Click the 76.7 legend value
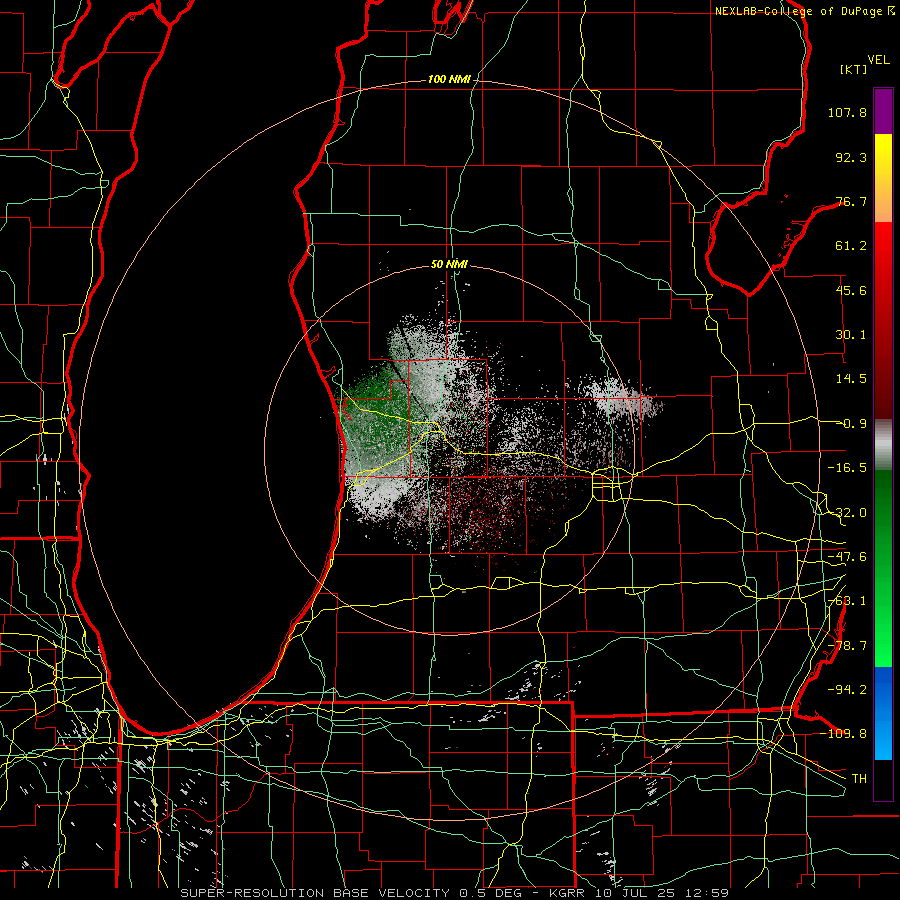Screen dimensions: 900x900 [851, 201]
